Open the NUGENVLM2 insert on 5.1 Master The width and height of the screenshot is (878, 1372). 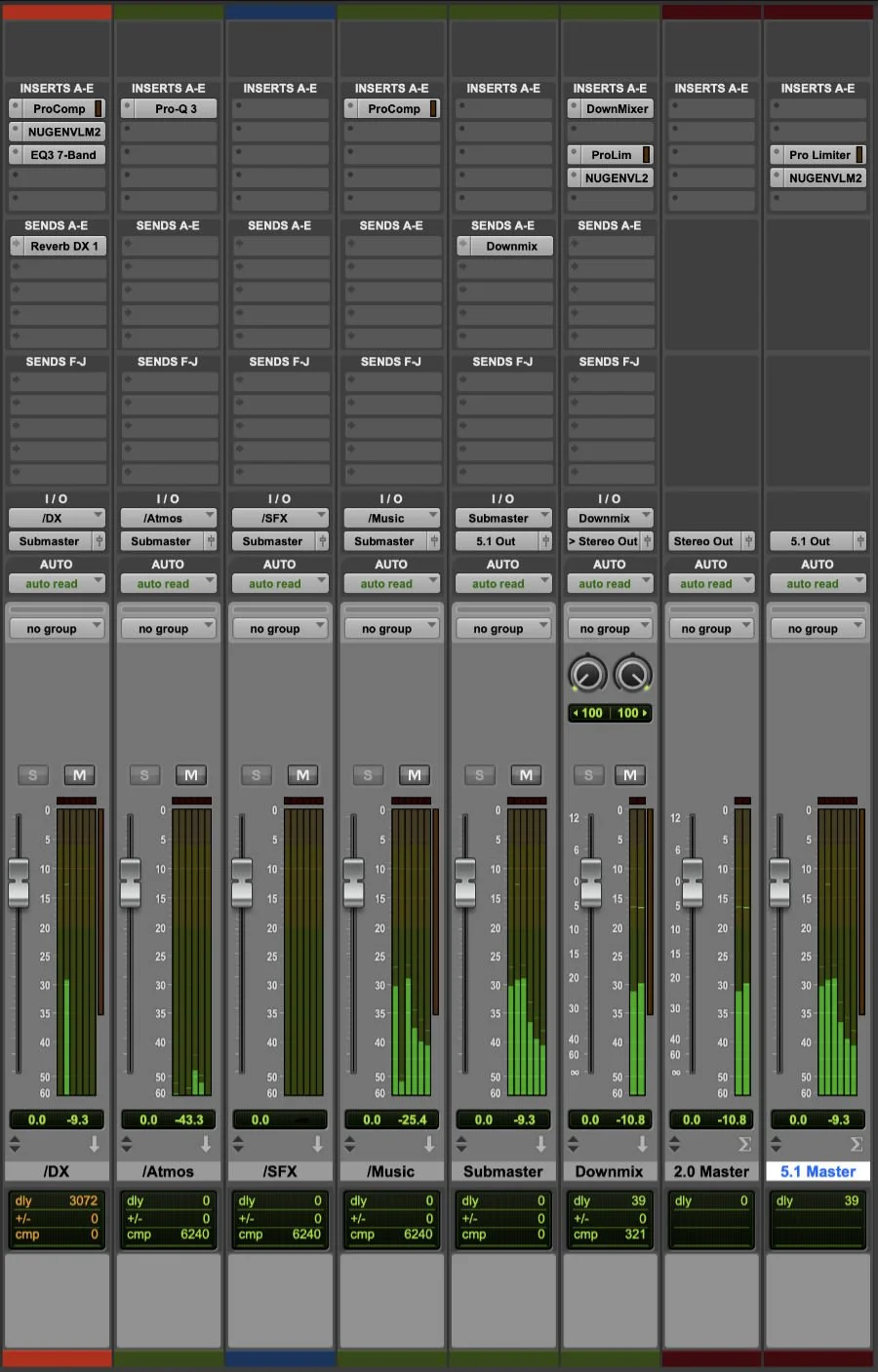pos(818,177)
